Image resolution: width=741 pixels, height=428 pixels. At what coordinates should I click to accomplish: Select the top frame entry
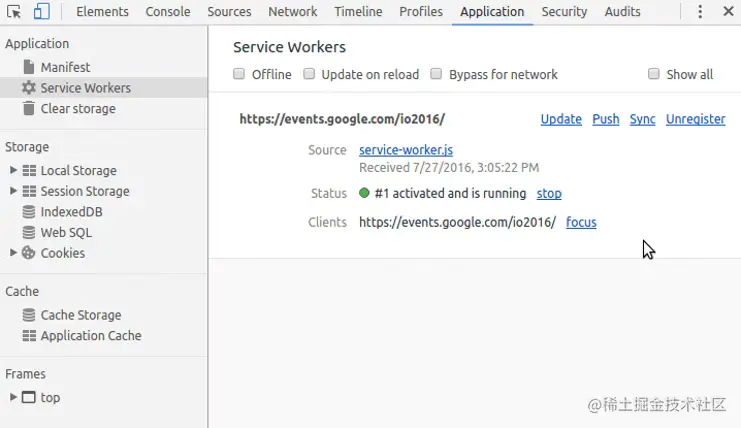(x=50, y=397)
